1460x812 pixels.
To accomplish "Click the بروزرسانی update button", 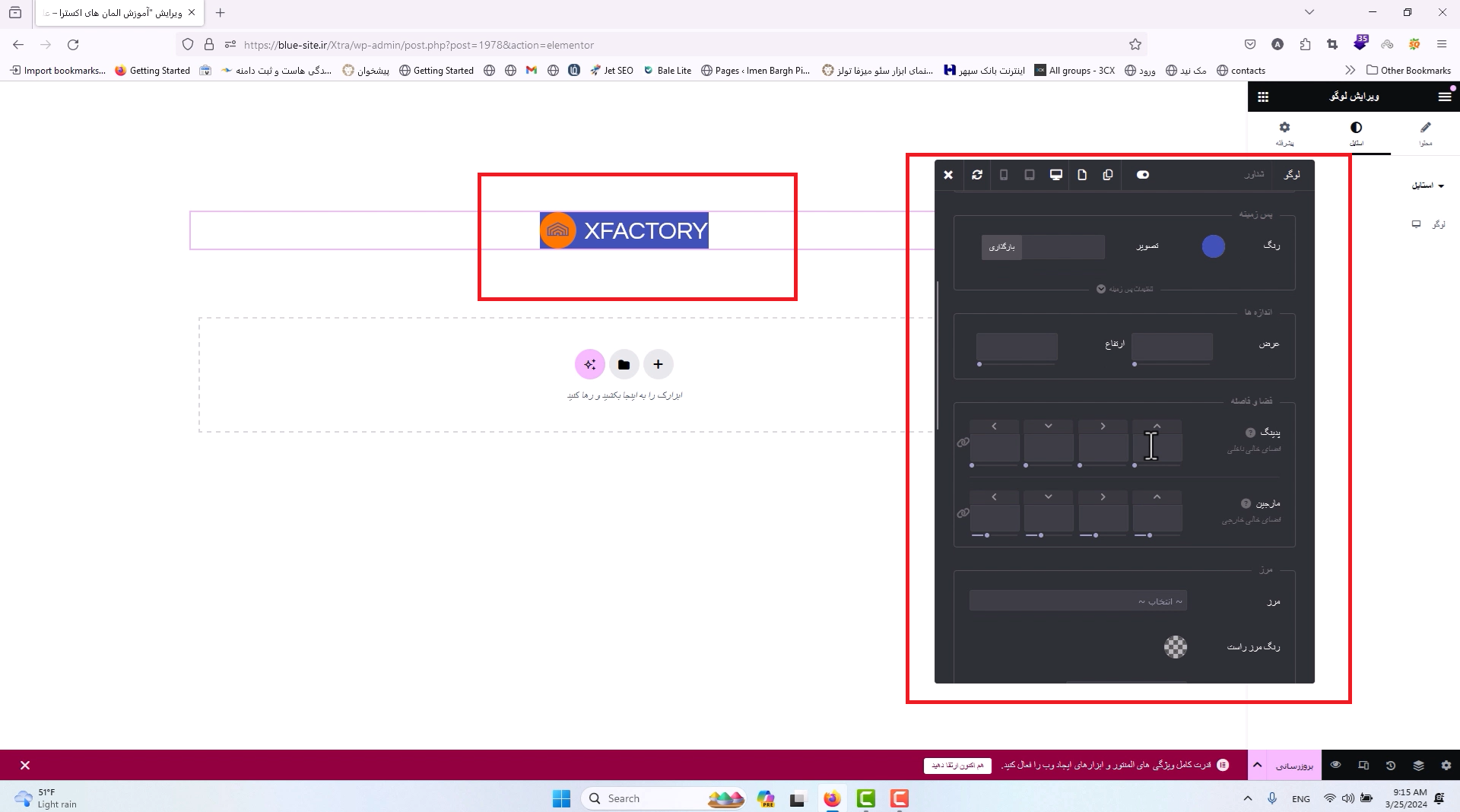I will 1294,766.
